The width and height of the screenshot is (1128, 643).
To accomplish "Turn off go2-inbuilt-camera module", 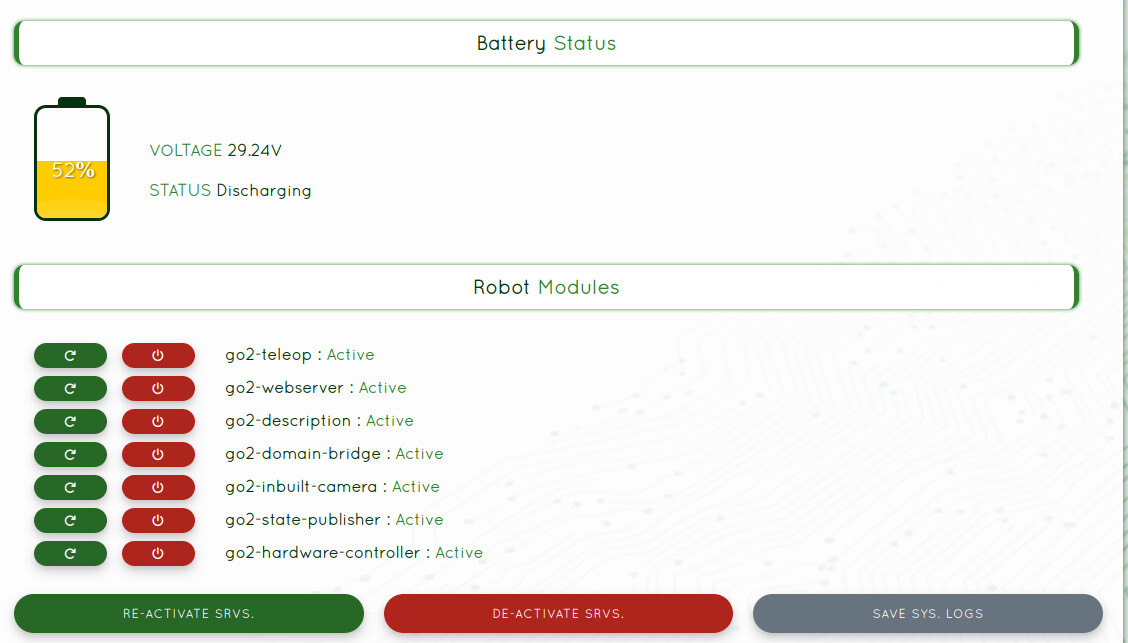I will (158, 487).
